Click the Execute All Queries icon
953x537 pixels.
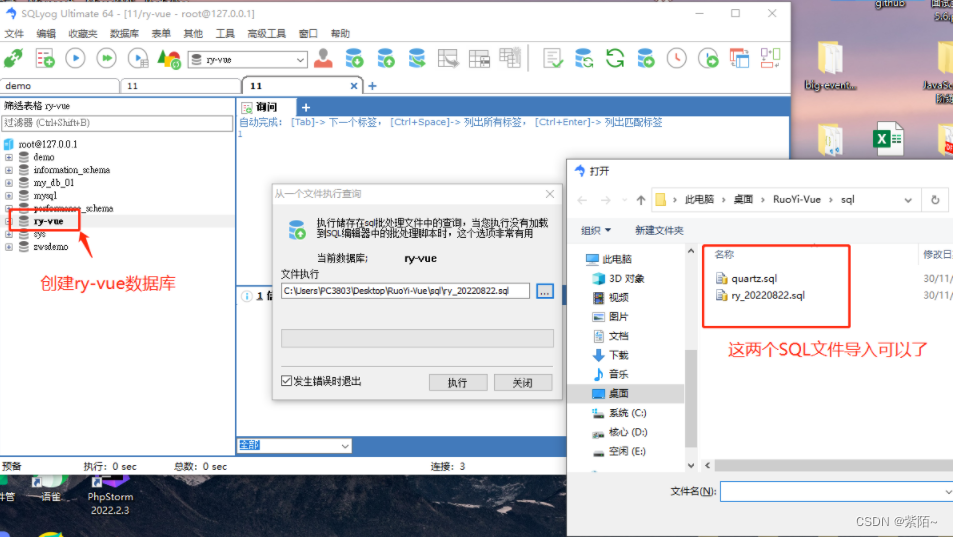coord(107,58)
